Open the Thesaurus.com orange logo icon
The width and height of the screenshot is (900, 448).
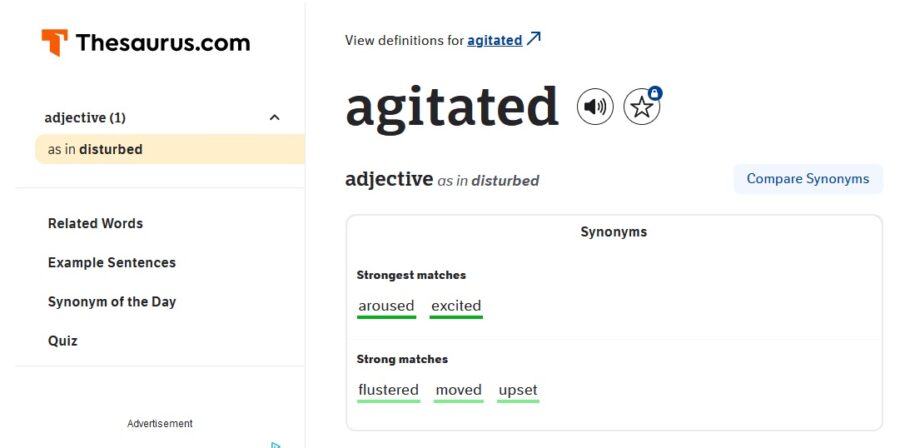pyautogui.click(x=55, y=42)
